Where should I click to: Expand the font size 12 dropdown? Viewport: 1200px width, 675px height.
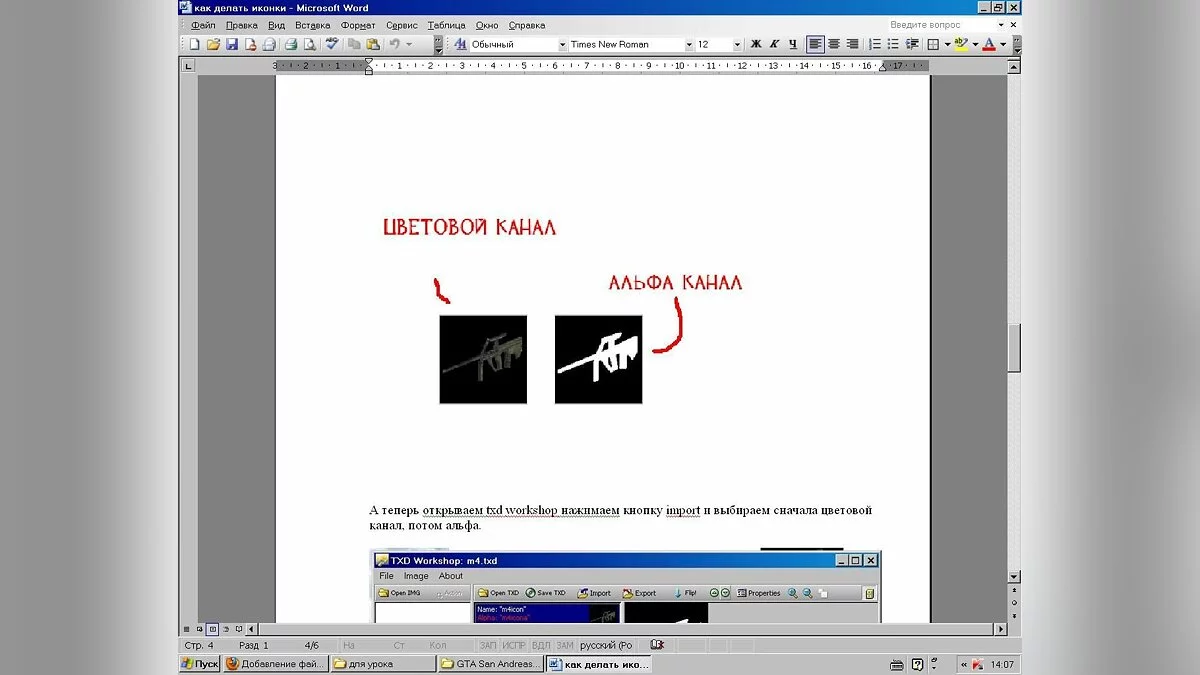(737, 45)
